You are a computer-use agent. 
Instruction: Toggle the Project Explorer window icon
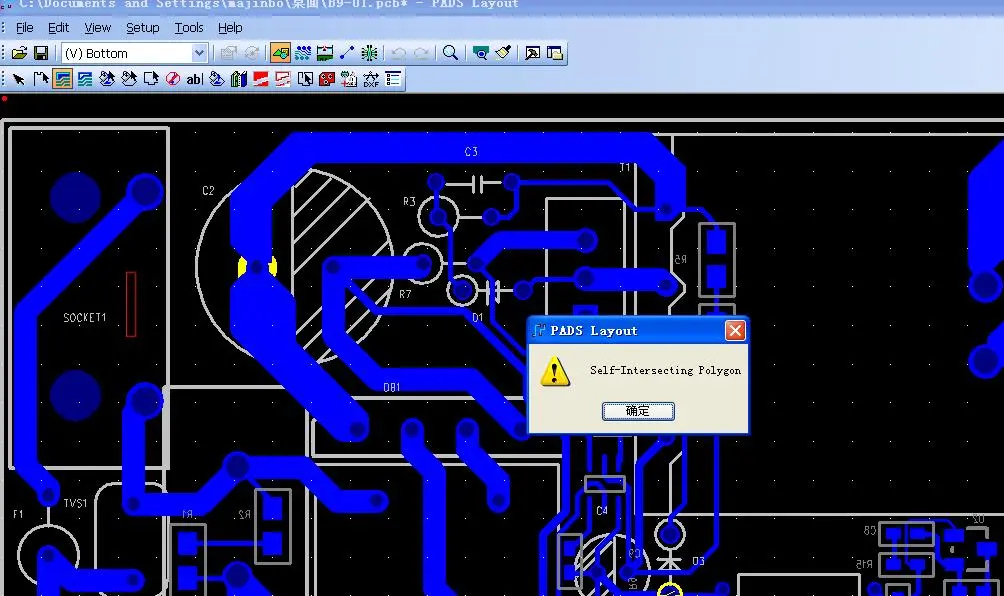[x=555, y=53]
